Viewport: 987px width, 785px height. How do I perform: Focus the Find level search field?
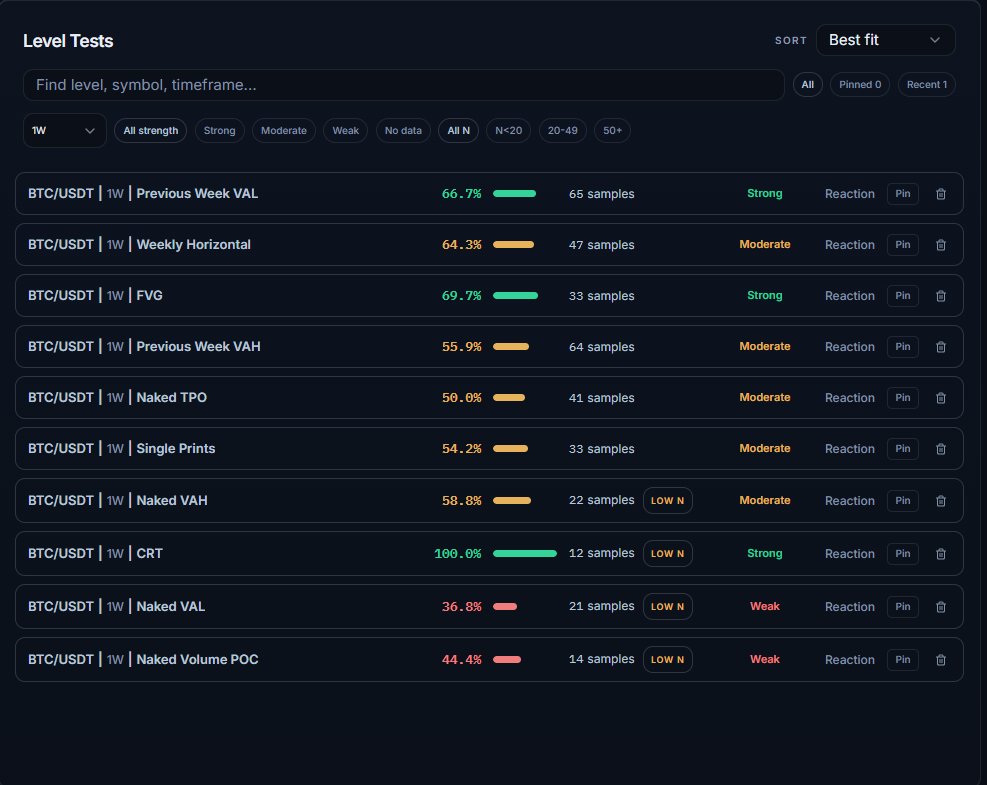click(403, 85)
